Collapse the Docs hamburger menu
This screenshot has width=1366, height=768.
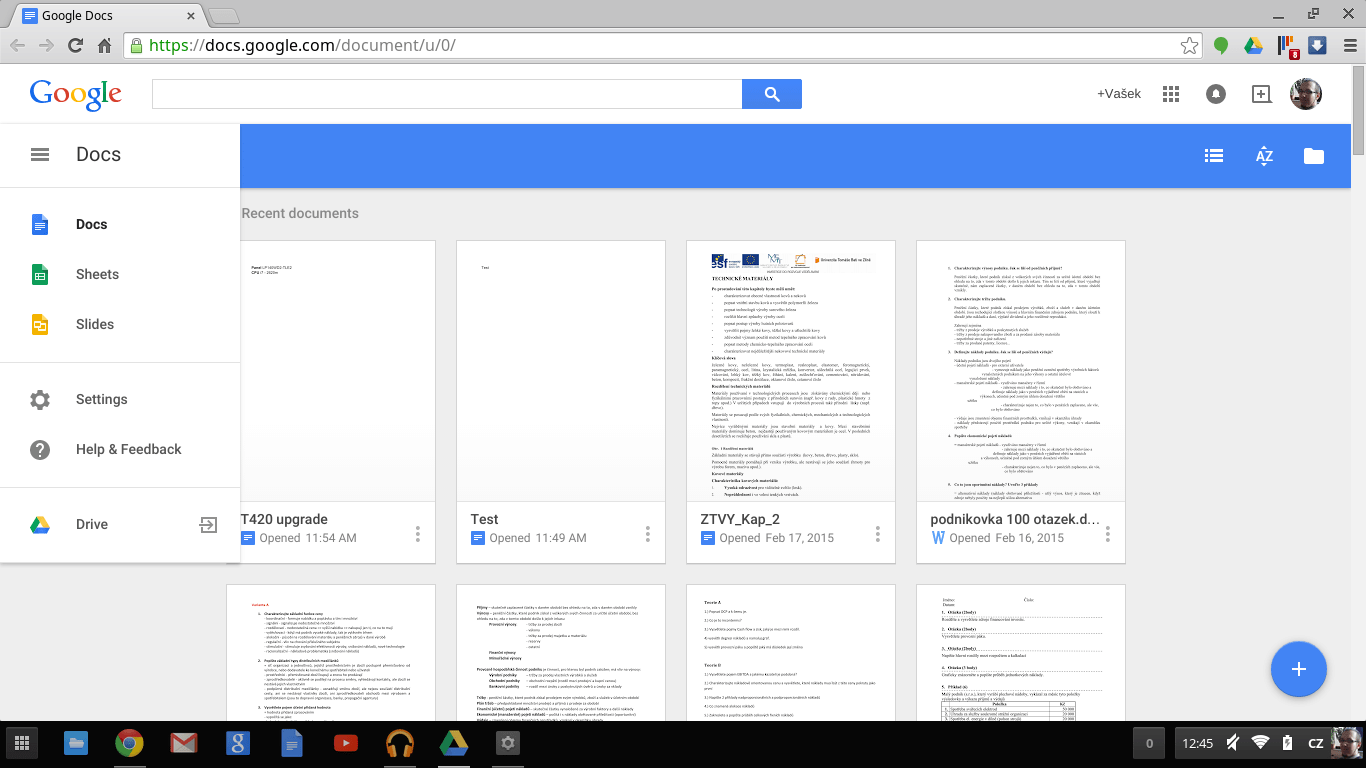click(40, 155)
